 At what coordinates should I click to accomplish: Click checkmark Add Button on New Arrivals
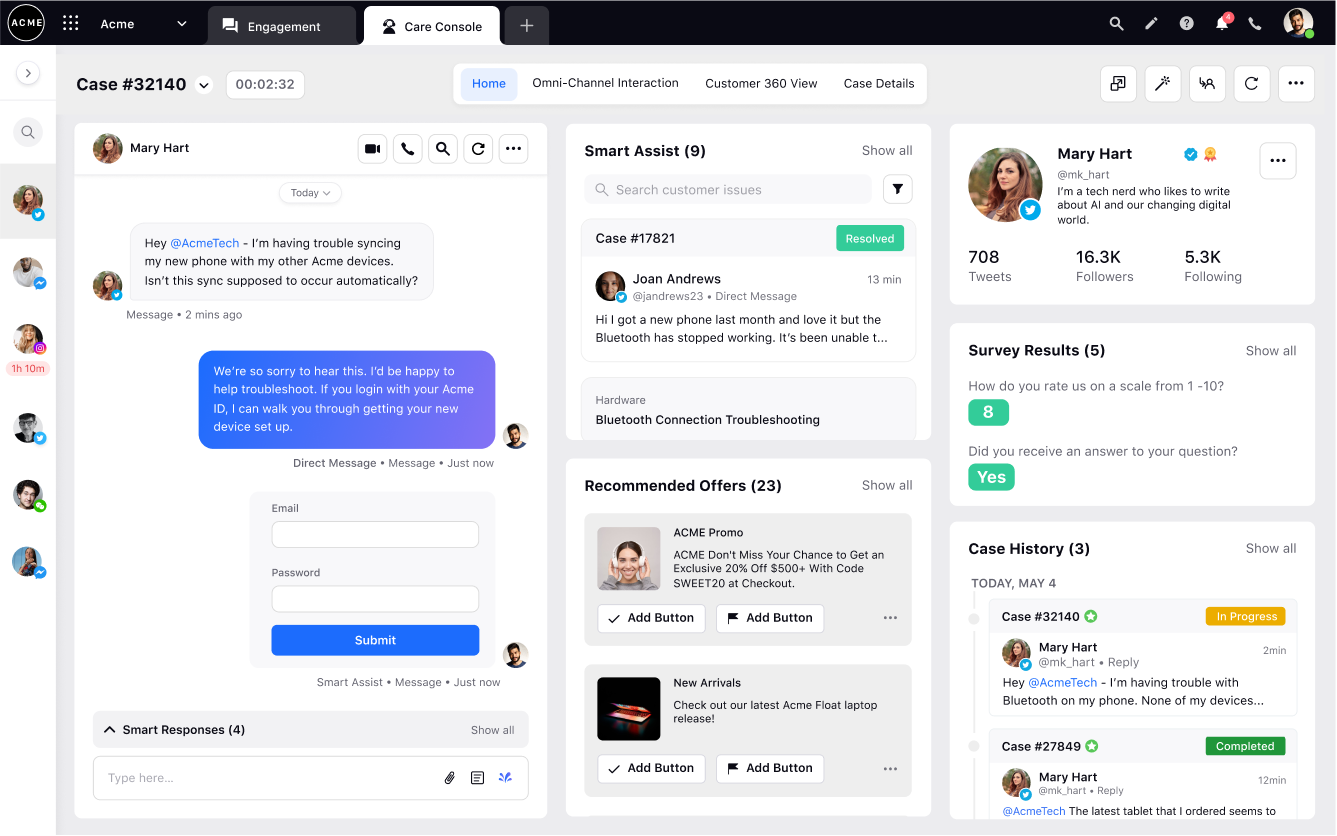tap(651, 768)
